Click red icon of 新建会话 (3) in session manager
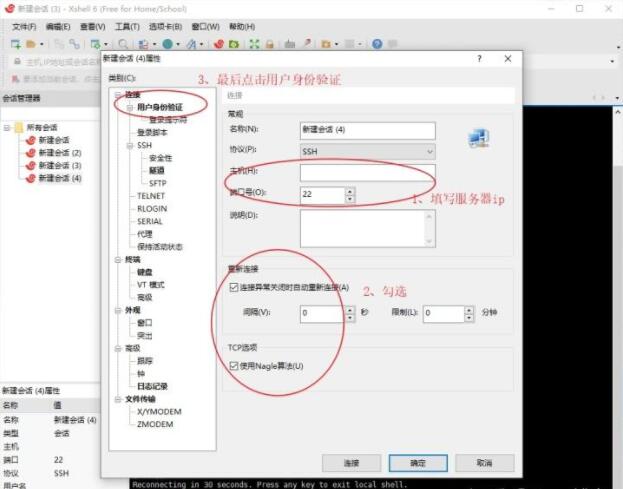Screen dimensions: 623x489 [31, 166]
